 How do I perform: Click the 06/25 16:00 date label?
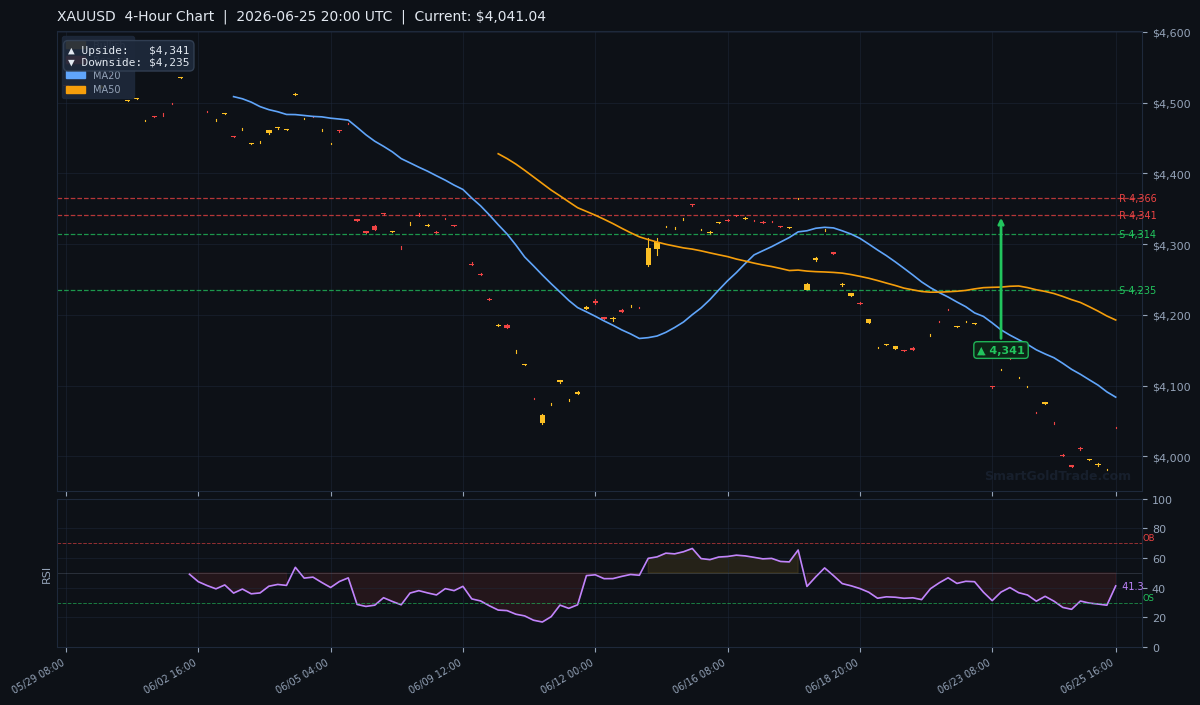point(1090,676)
